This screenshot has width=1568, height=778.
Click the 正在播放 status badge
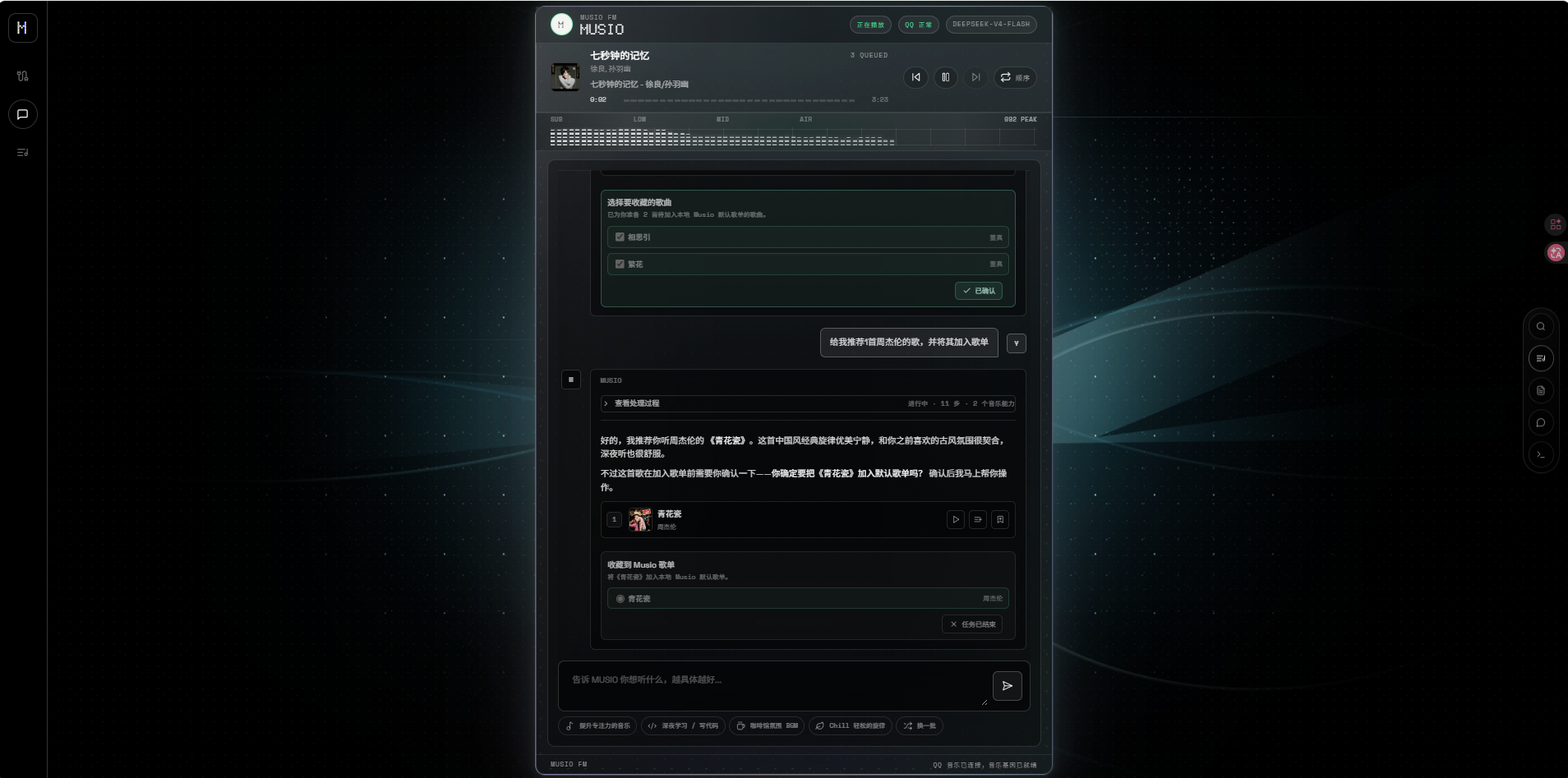pos(870,25)
